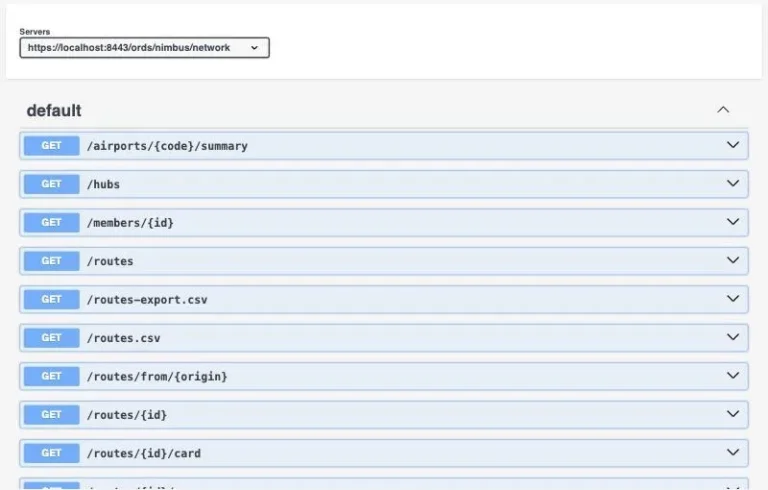Open the /routes/{id}/card path text
Screen dimensions: 768x490
[144, 453]
